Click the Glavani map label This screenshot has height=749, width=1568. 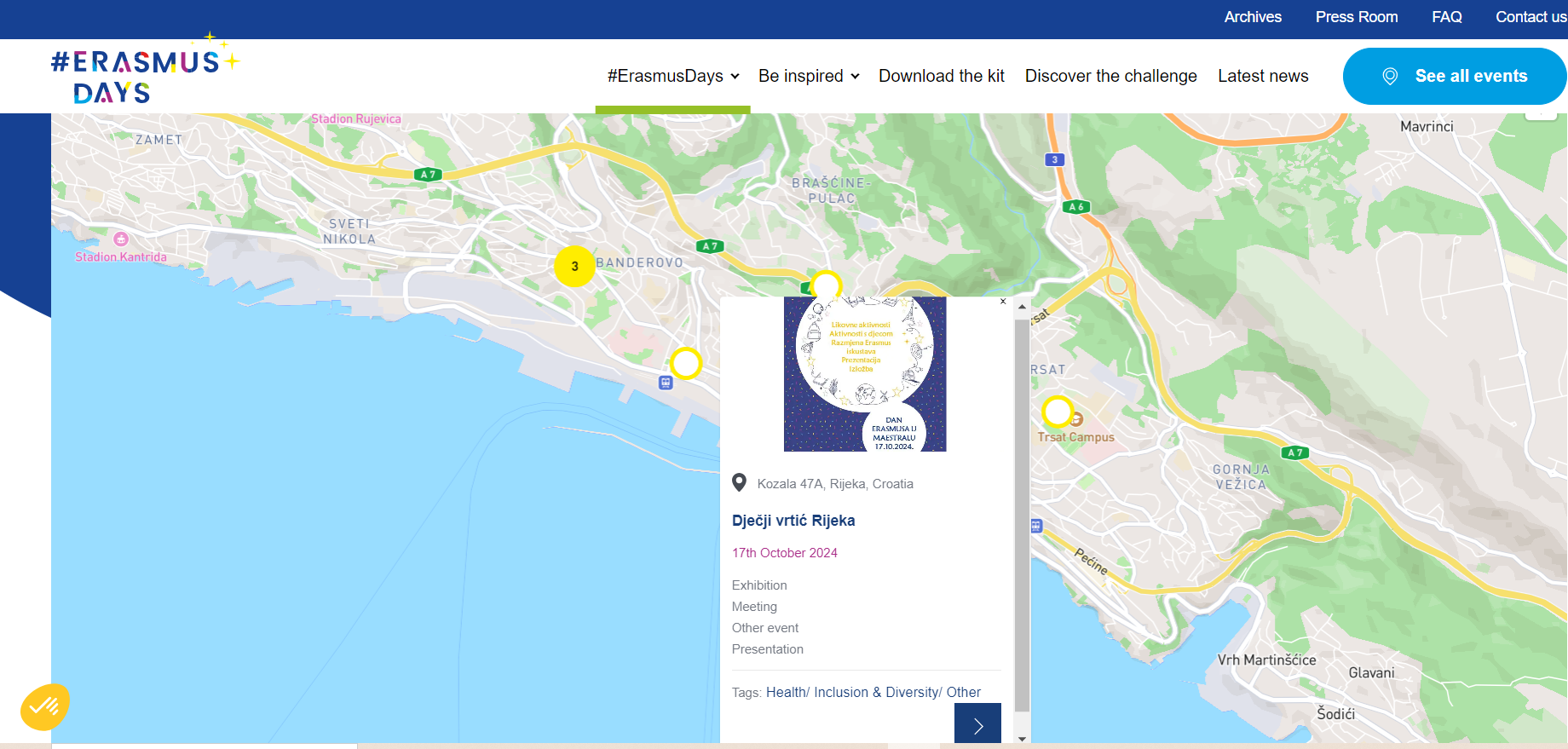coord(1372,672)
